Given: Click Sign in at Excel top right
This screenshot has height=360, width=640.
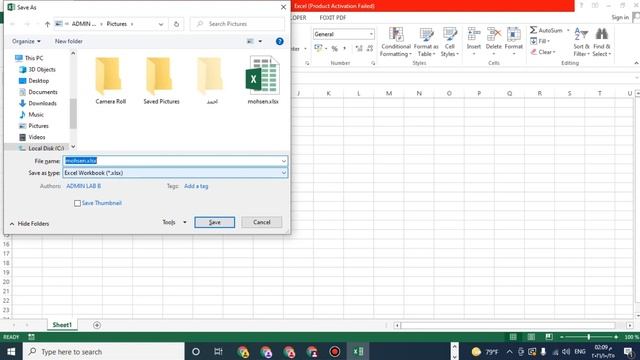Looking at the screenshot, I should tap(620, 17).
